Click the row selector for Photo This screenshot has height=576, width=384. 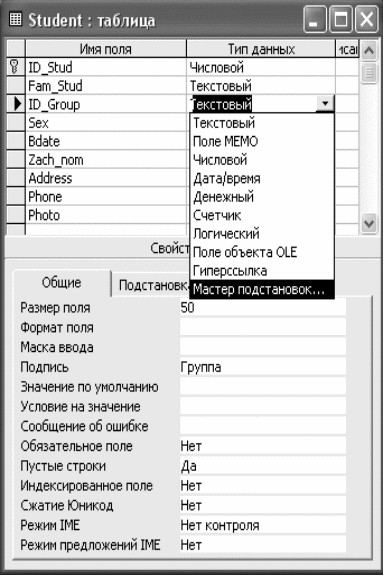[16, 215]
